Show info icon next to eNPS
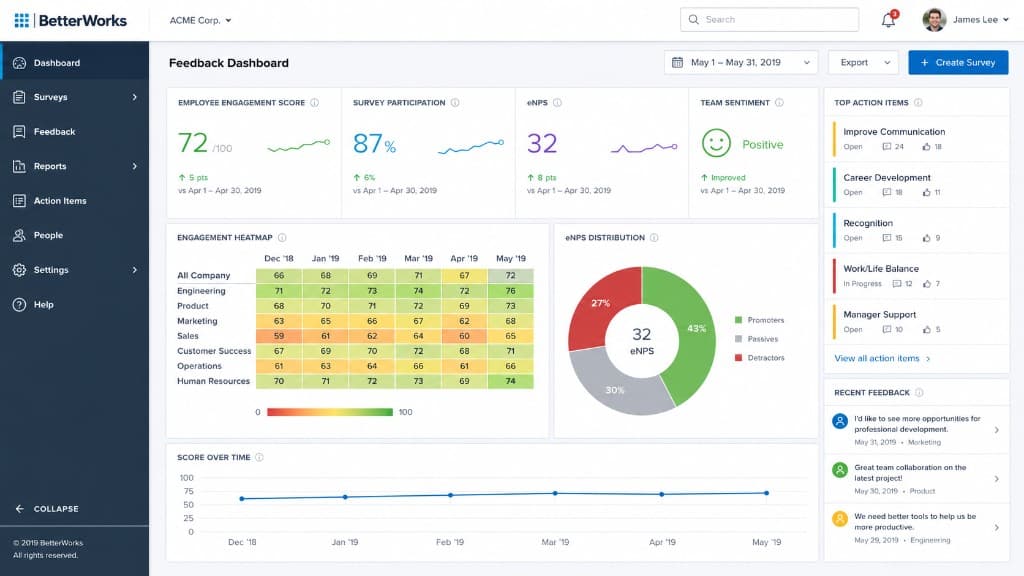Screen dimensions: 1024x576 click(x=557, y=103)
